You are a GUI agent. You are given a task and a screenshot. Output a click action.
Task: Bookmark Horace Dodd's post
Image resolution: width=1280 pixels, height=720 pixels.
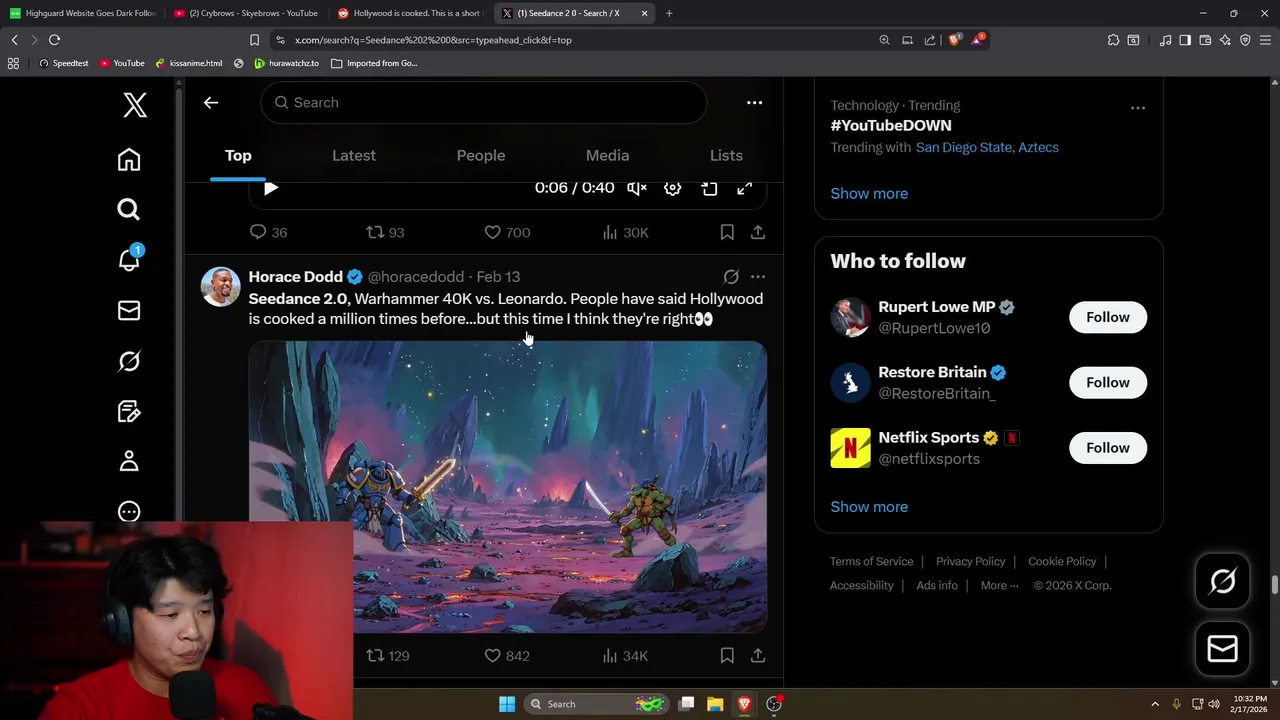727,656
